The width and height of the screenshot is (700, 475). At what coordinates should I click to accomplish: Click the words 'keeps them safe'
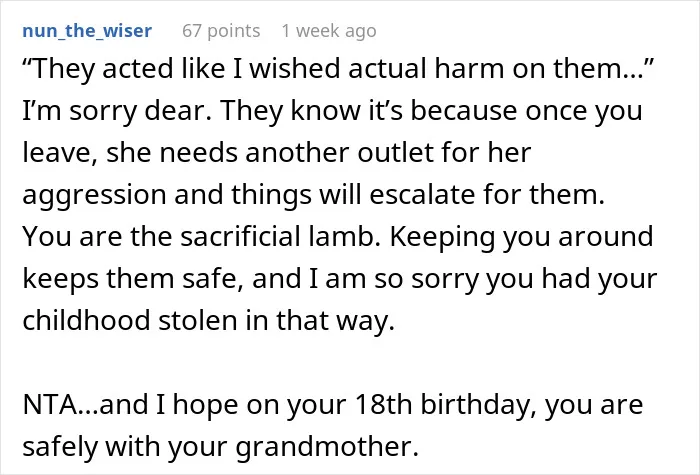point(133,279)
